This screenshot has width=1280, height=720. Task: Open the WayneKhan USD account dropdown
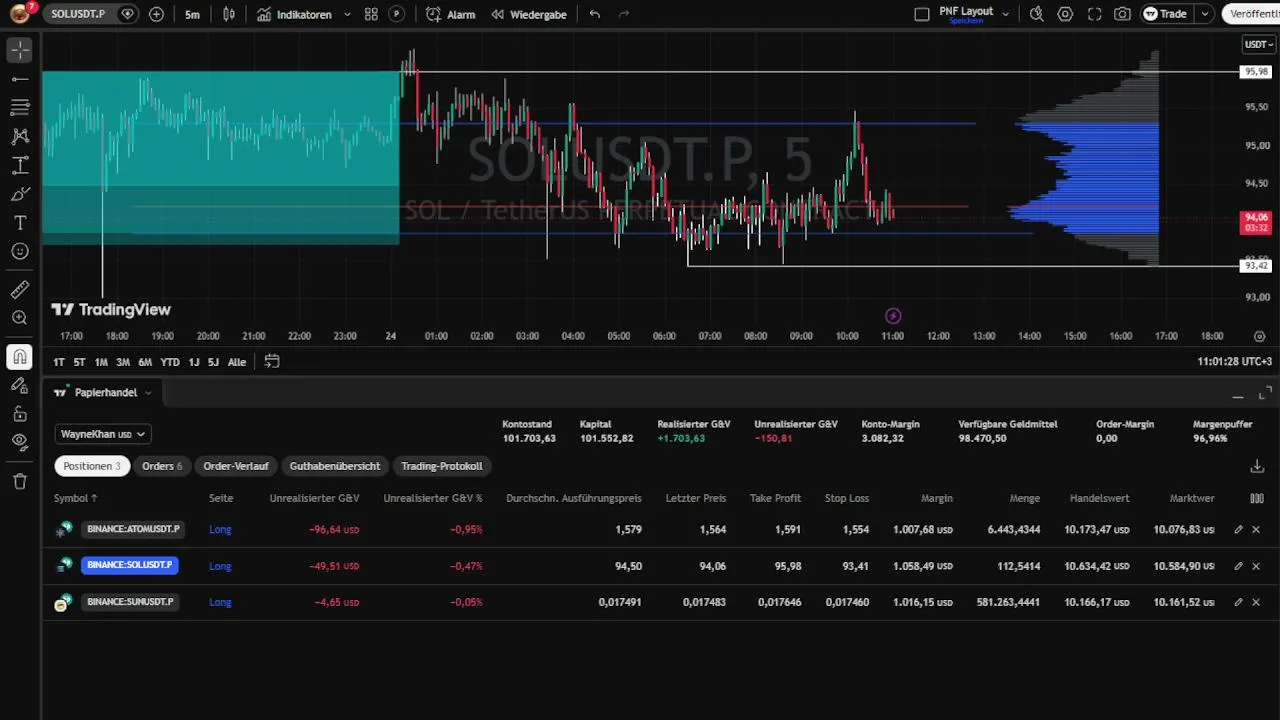coord(103,434)
